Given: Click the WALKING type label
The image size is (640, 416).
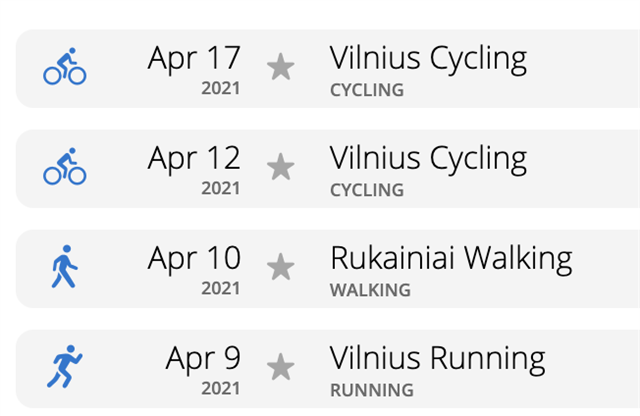Looking at the screenshot, I should click(370, 290).
